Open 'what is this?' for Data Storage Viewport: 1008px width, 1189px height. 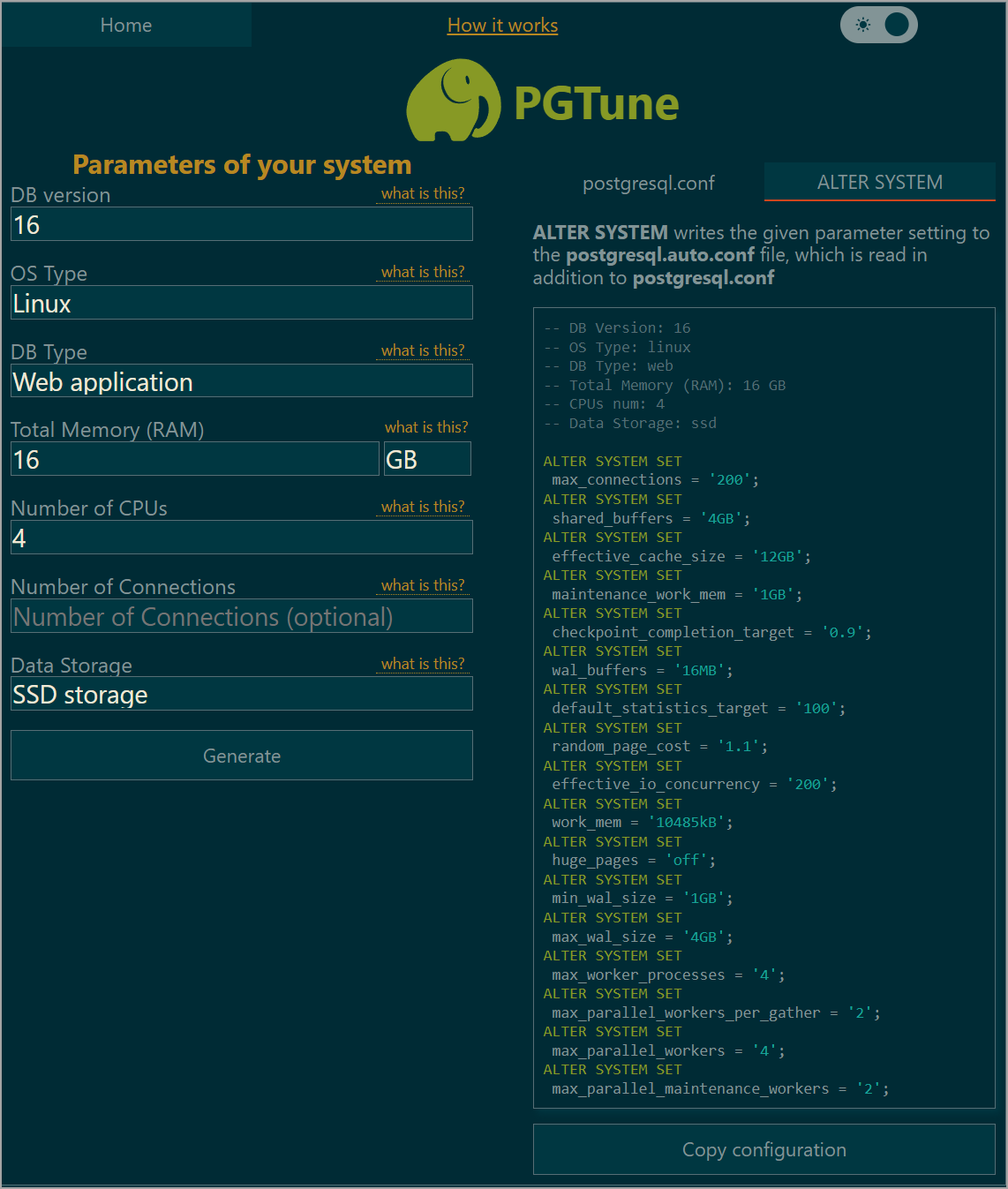[423, 664]
